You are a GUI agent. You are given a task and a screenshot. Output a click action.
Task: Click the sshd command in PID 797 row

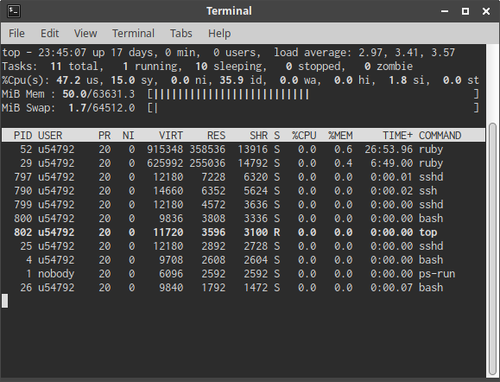(x=431, y=177)
